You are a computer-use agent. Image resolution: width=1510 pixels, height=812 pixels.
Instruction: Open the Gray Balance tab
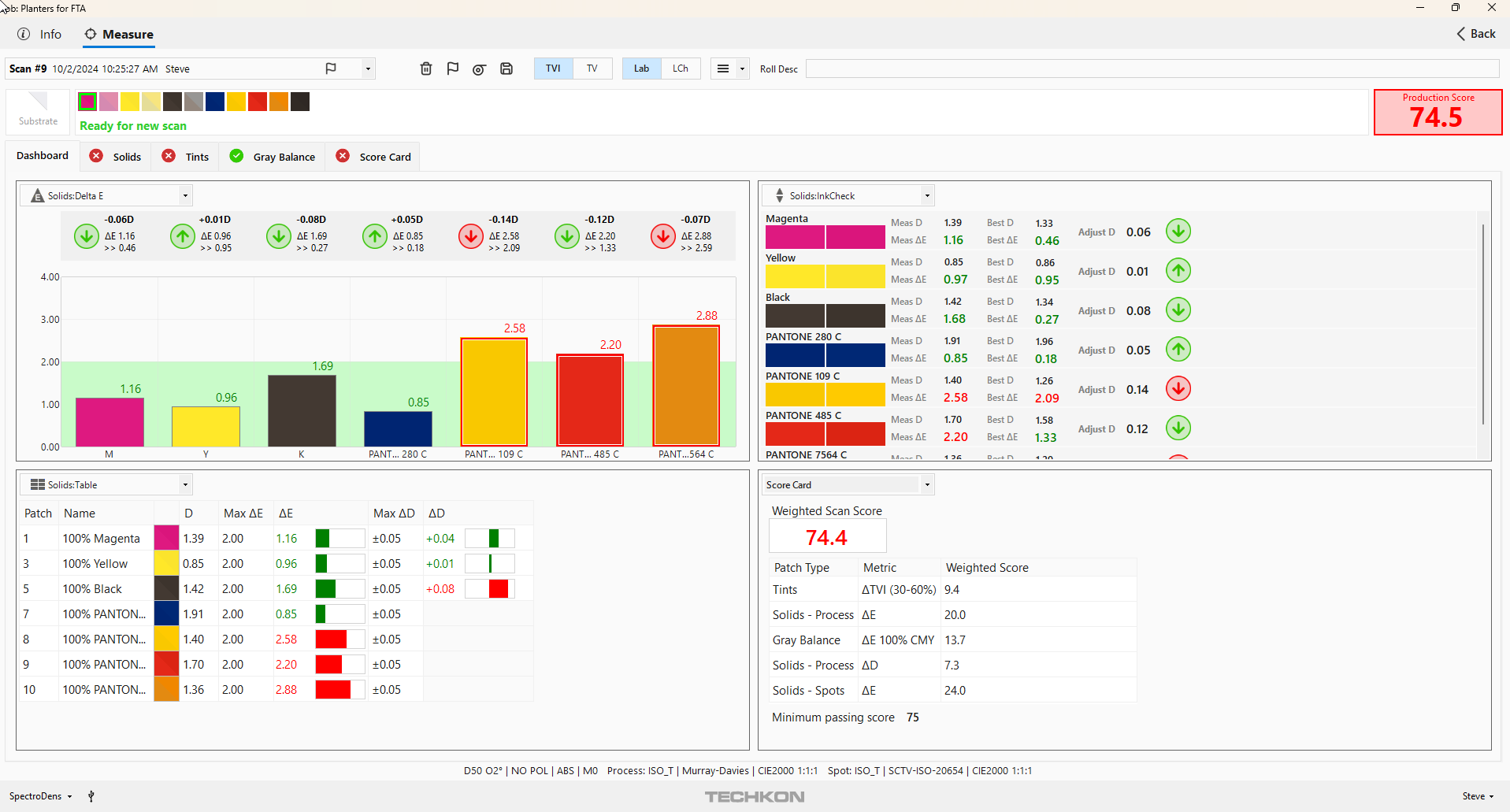(x=273, y=157)
